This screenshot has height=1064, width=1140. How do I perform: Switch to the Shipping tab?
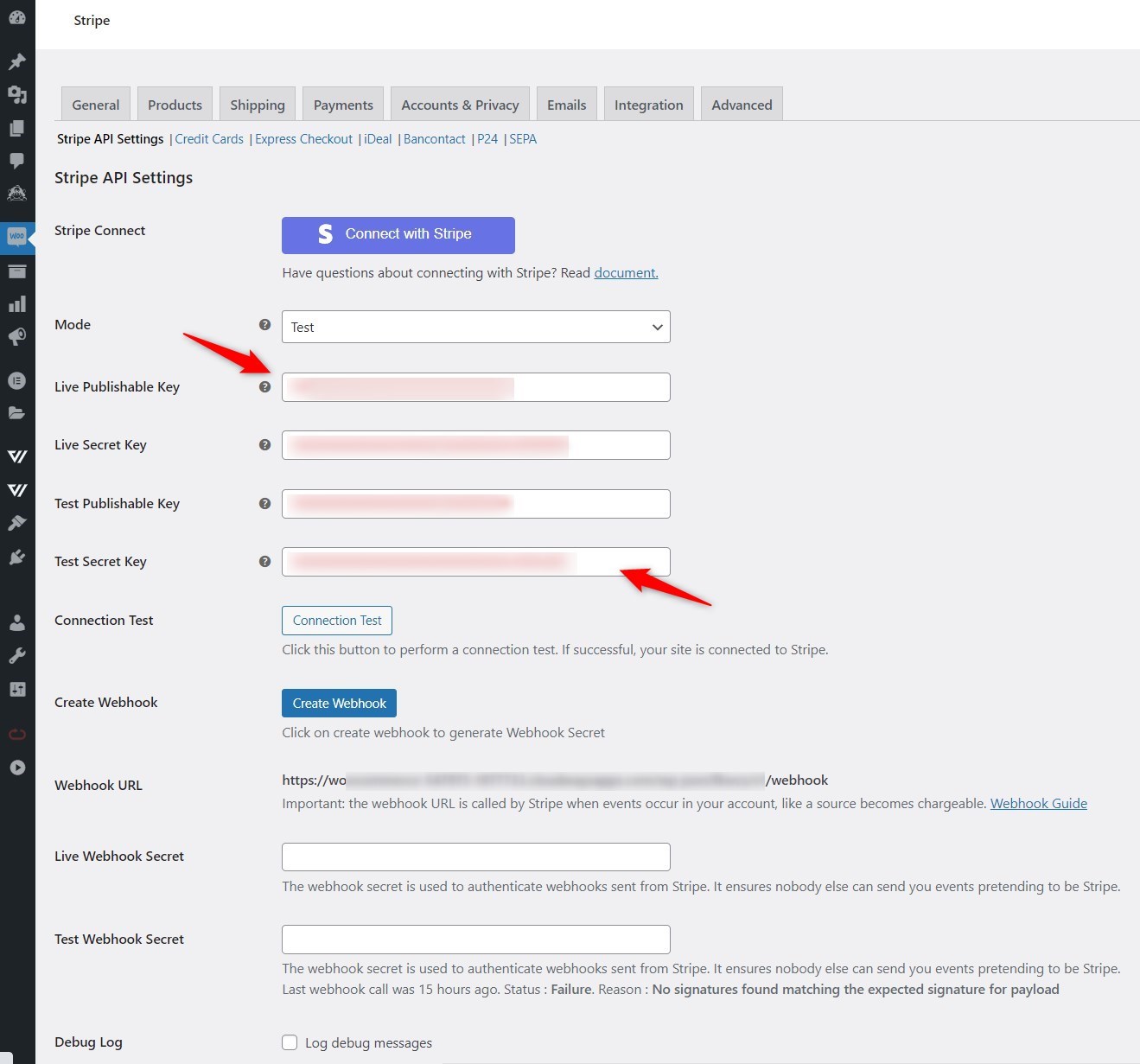tap(258, 104)
